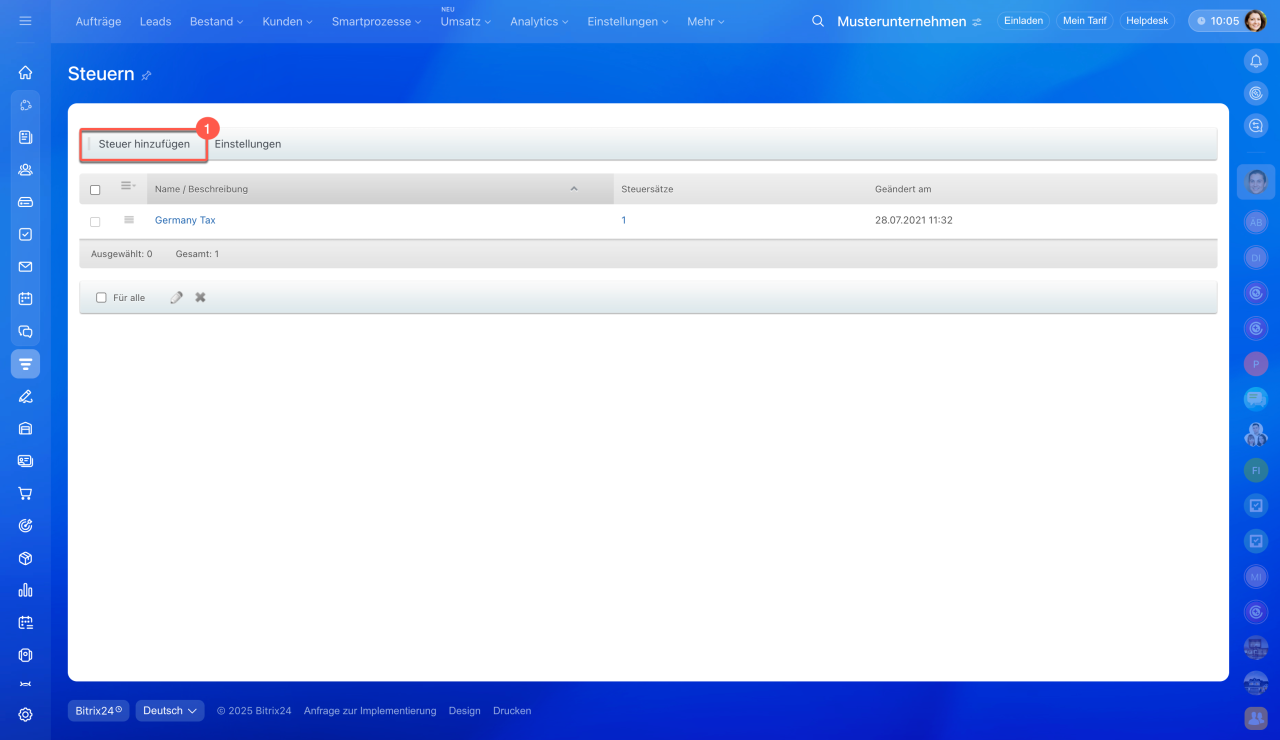This screenshot has width=1280, height=740.
Task: Click the Bitrix24 button in the footer
Action: point(99,711)
